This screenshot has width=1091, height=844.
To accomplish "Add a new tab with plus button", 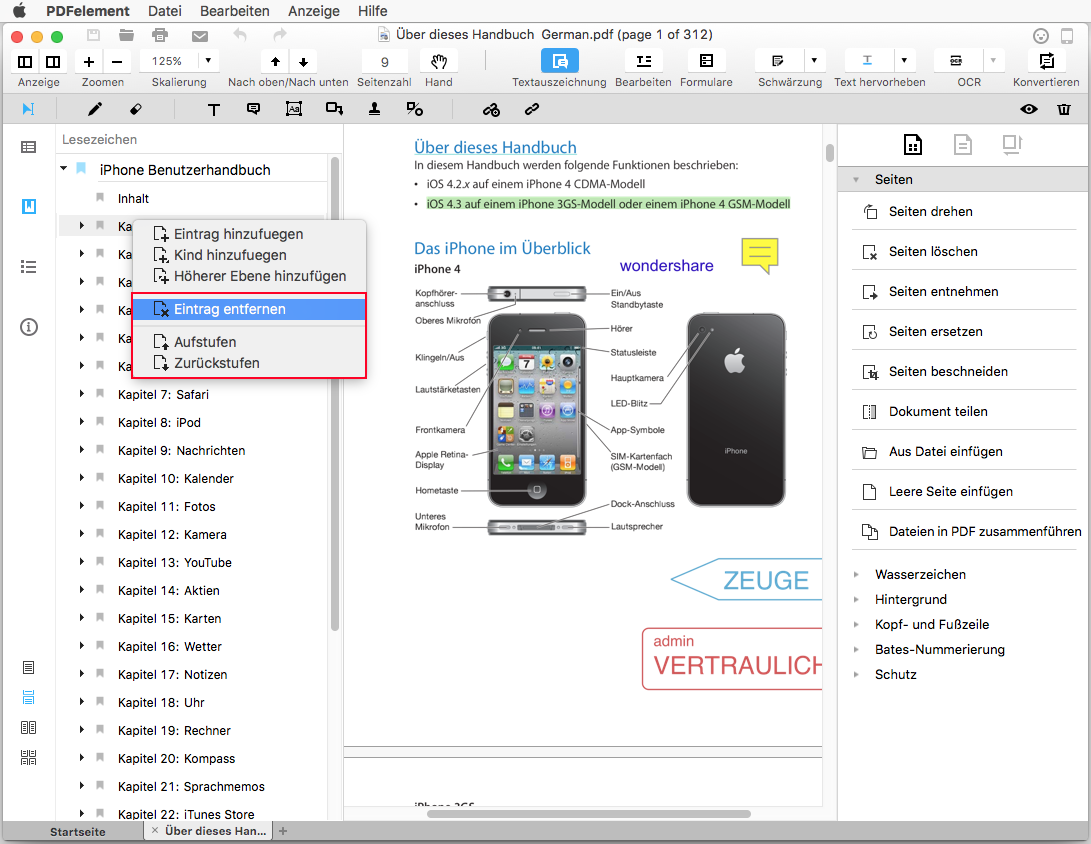I will pos(282,831).
